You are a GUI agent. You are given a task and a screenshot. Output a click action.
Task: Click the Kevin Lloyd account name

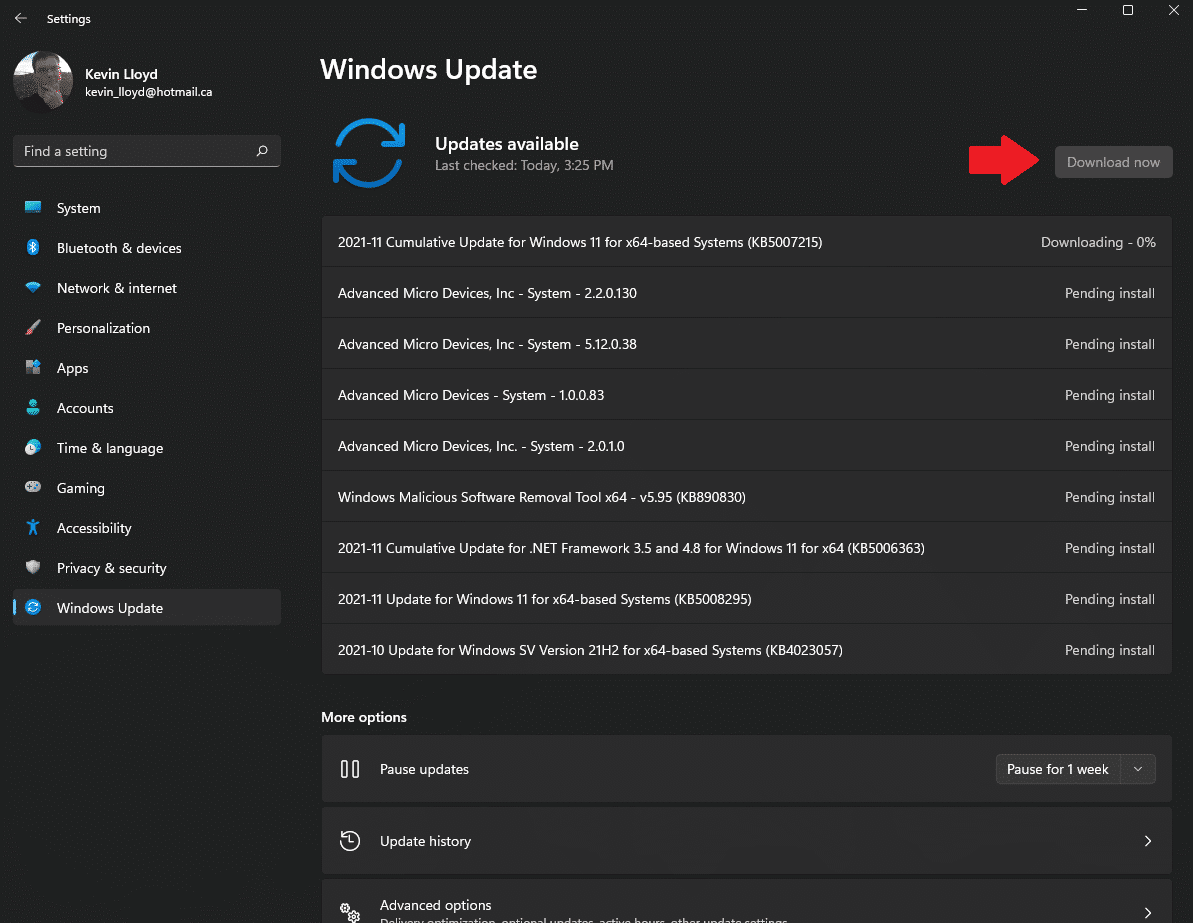(121, 74)
